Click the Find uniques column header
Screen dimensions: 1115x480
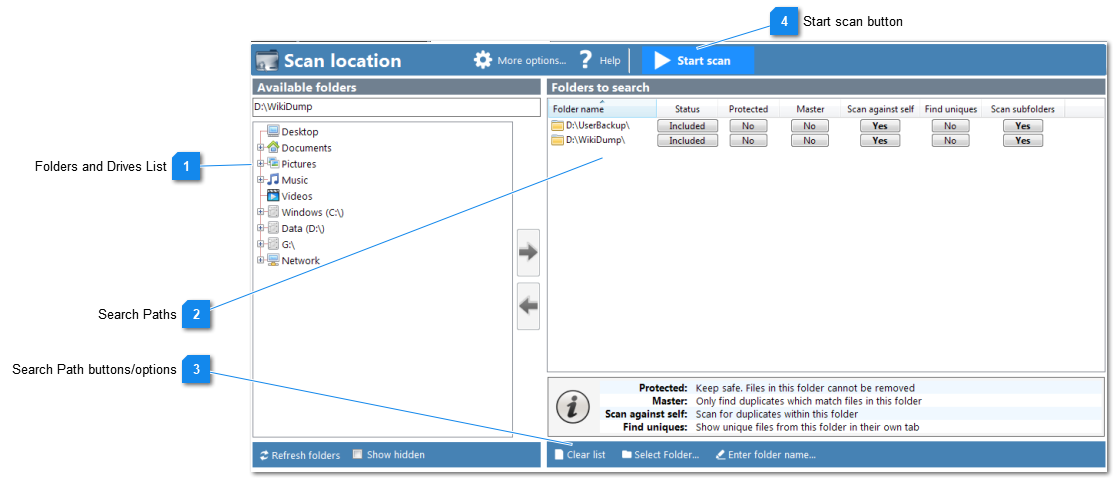(x=951, y=109)
